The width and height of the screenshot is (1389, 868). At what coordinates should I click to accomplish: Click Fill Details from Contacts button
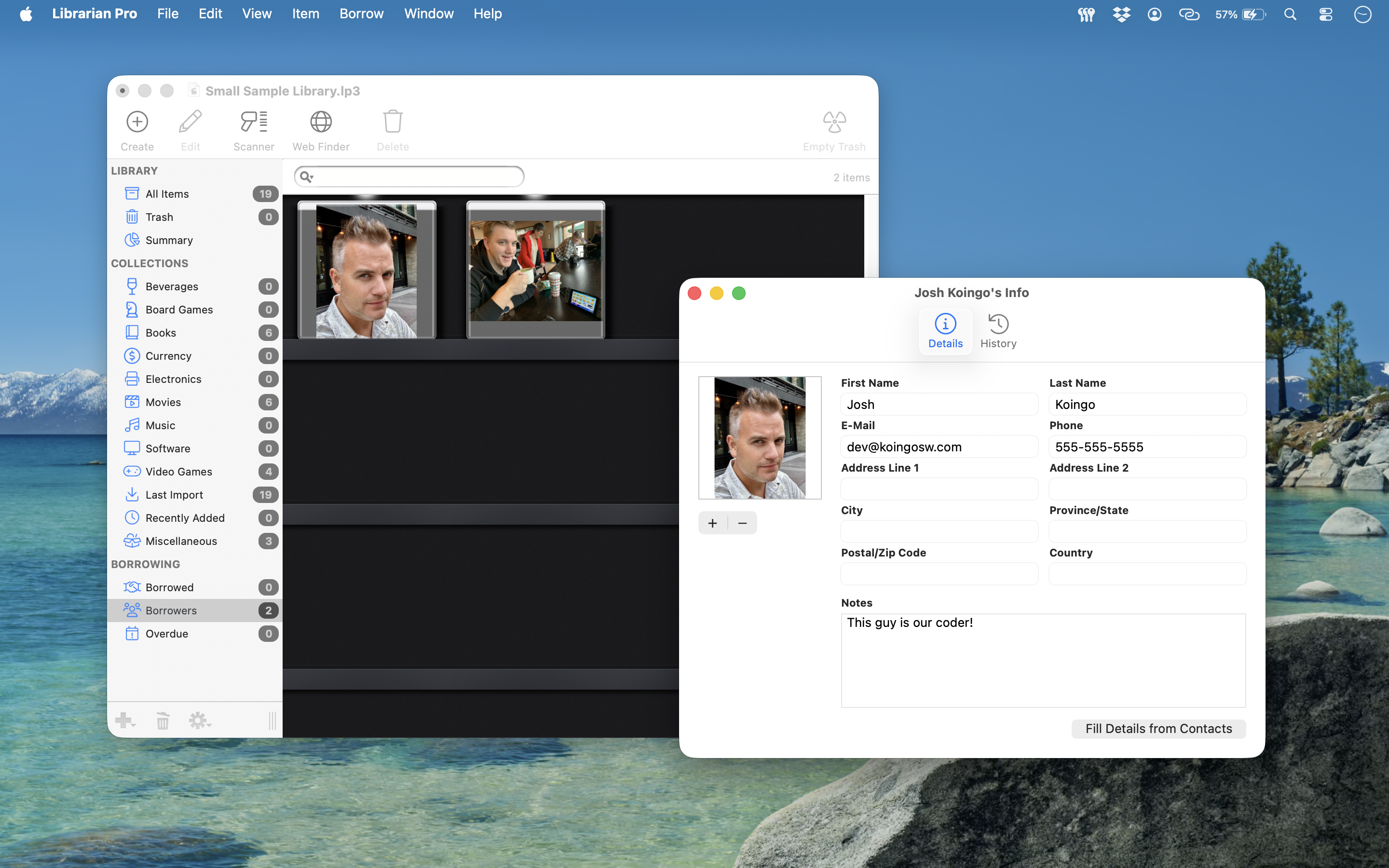pyautogui.click(x=1157, y=729)
